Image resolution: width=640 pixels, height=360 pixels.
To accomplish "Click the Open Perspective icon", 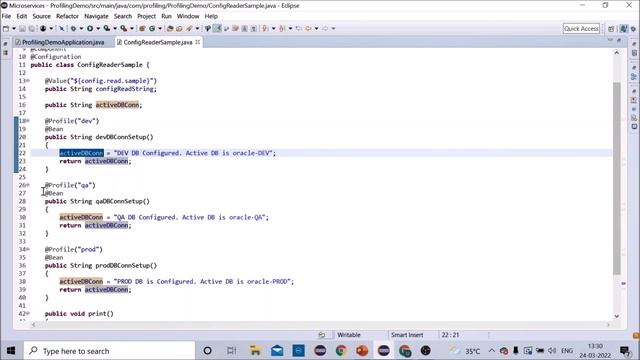I will [611, 29].
